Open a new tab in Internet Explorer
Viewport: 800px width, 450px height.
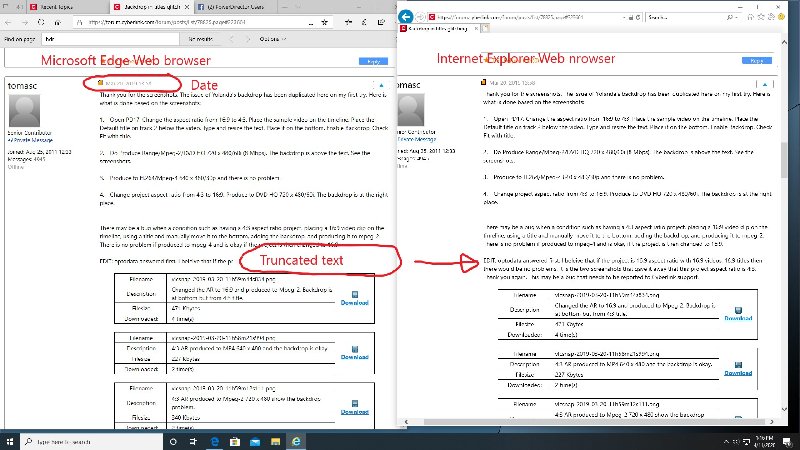(x=485, y=29)
